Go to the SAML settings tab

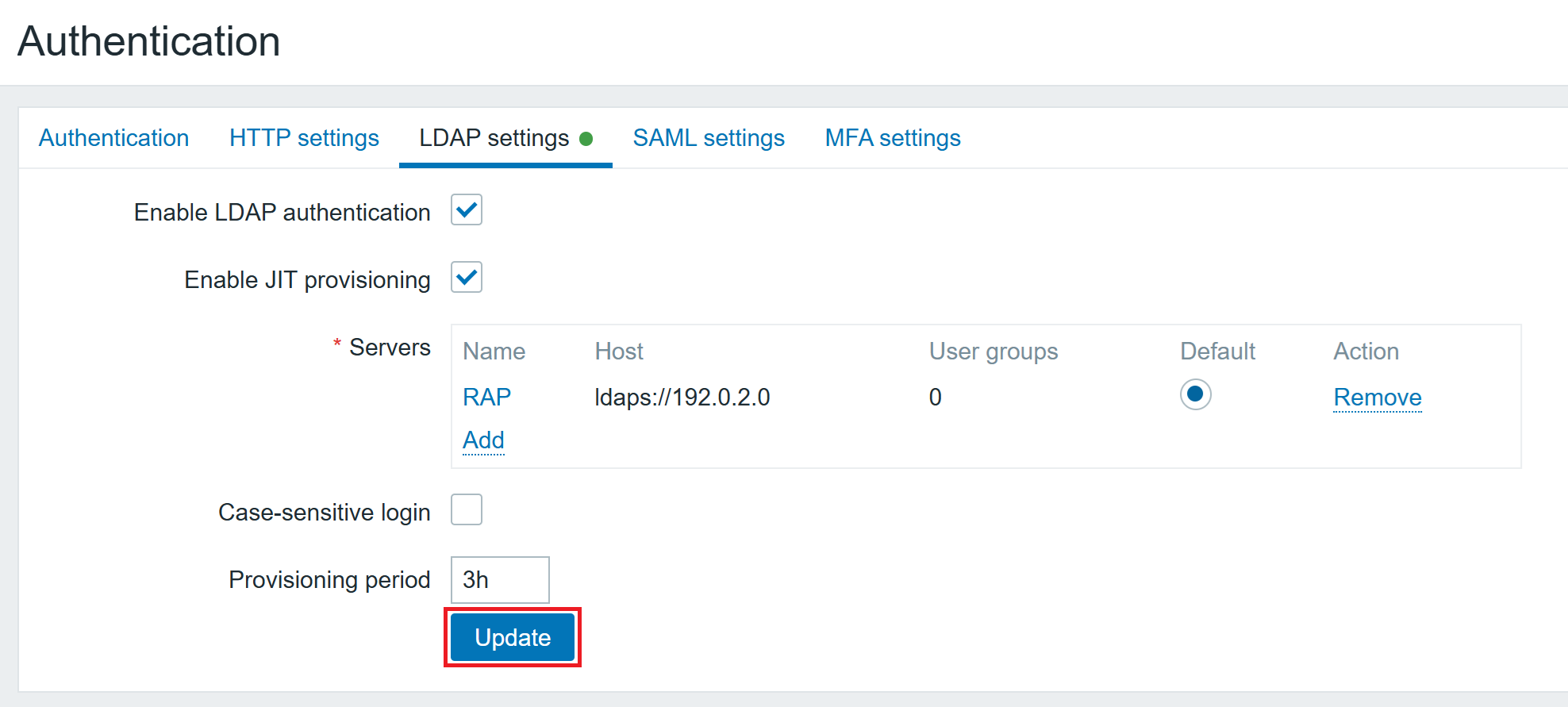pos(709,138)
